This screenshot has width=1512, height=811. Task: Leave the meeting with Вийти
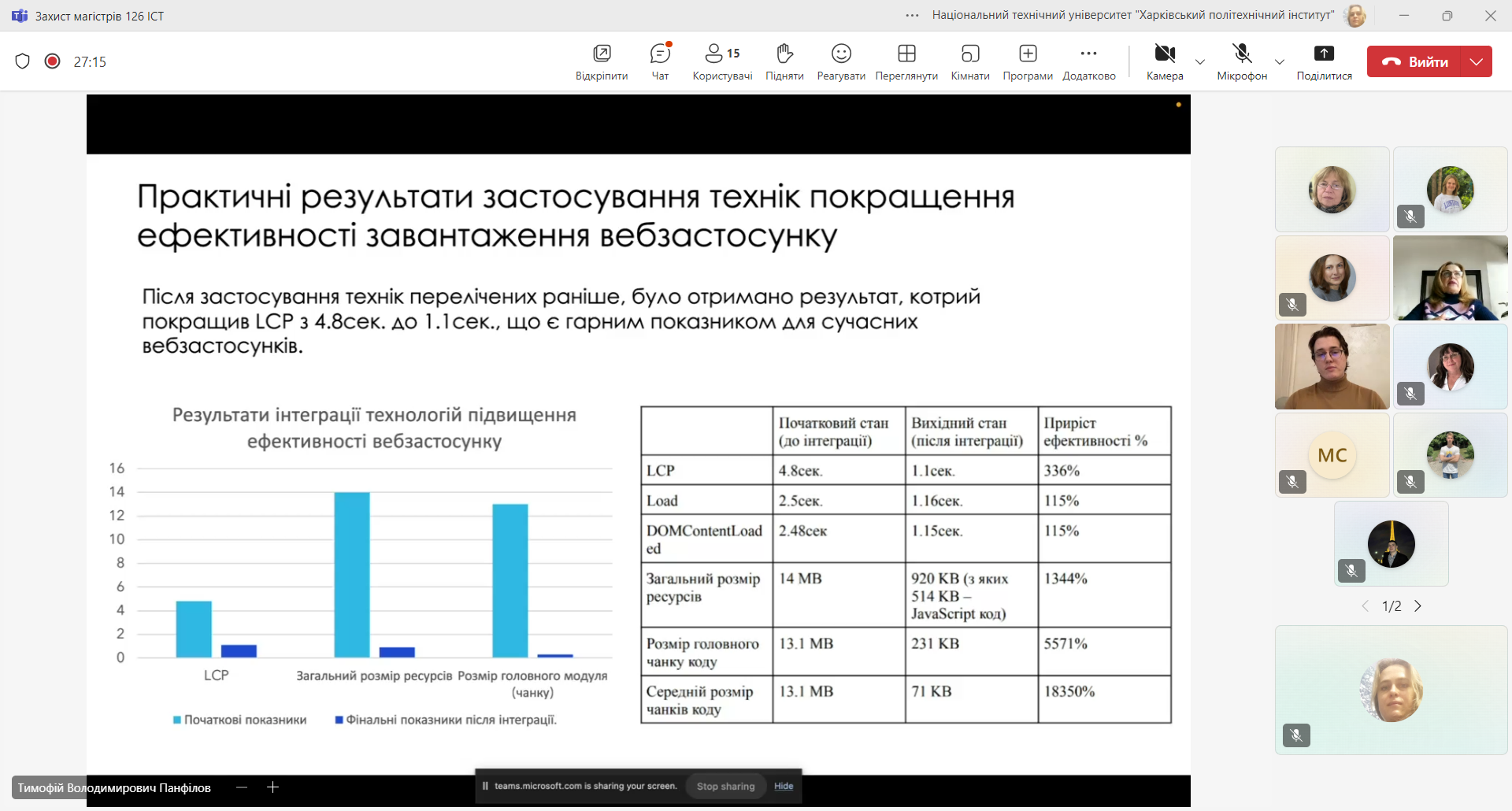1414,61
